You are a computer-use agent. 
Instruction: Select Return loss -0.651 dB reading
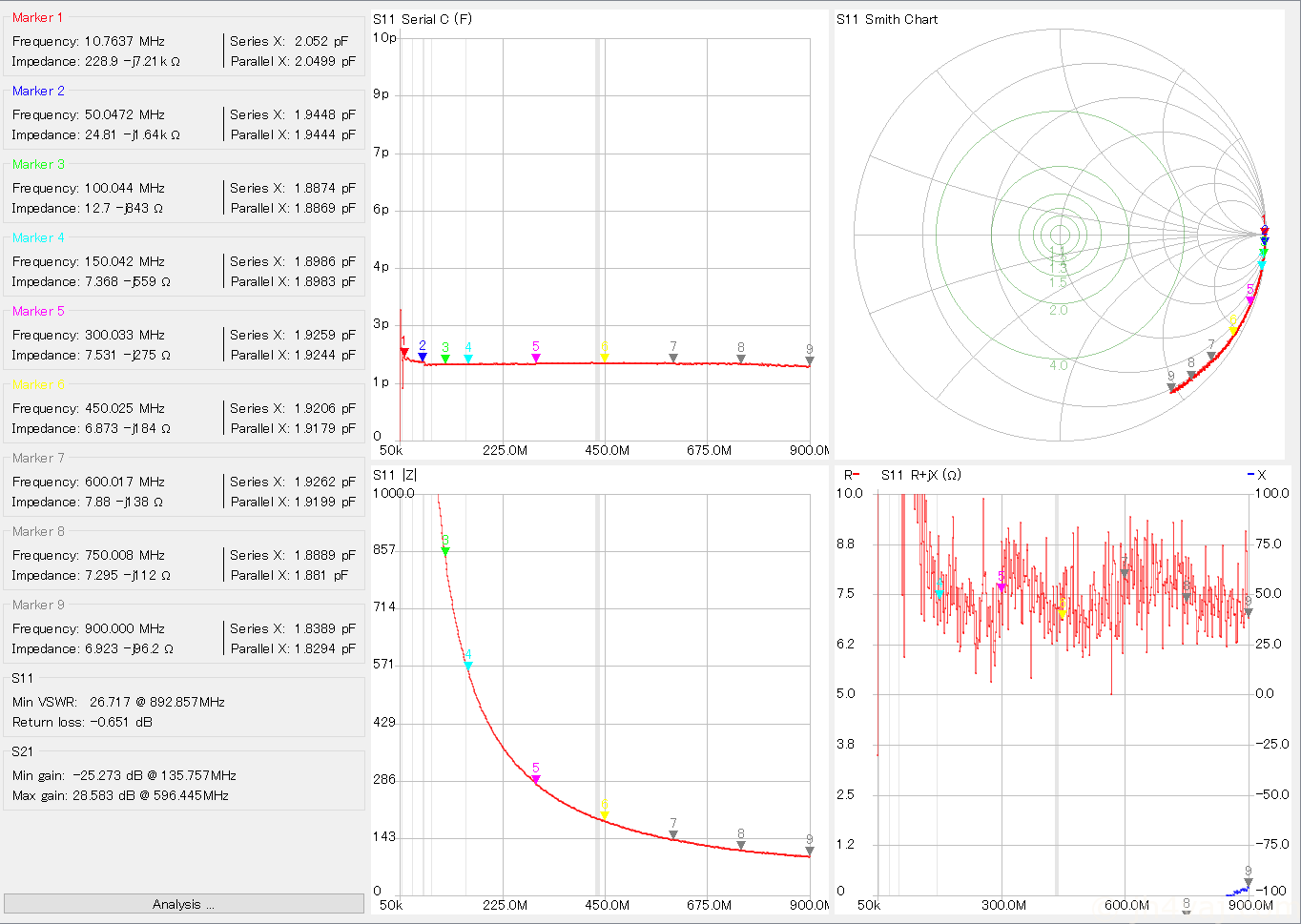(x=82, y=722)
